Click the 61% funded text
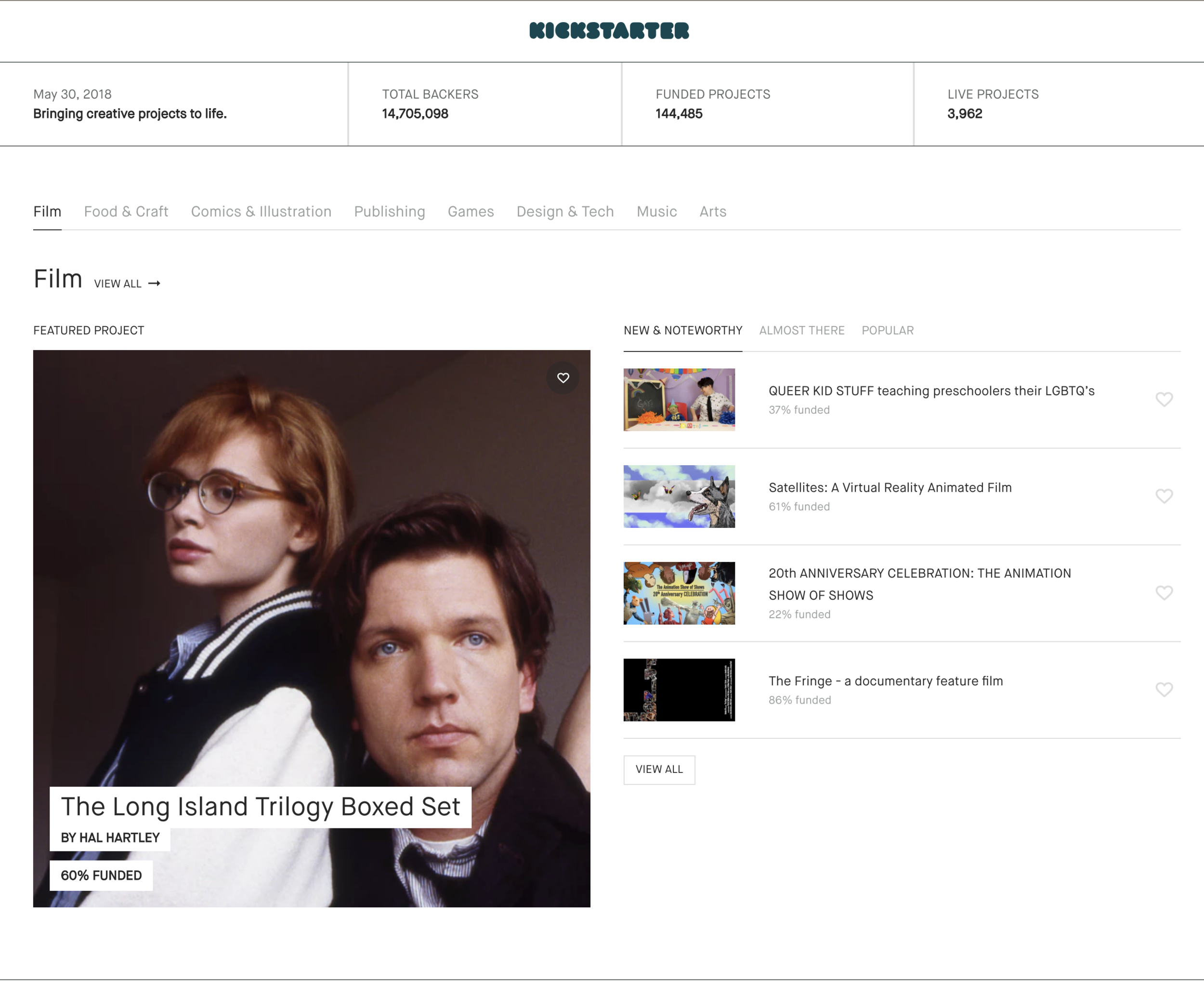This screenshot has width=1204, height=994. click(798, 507)
